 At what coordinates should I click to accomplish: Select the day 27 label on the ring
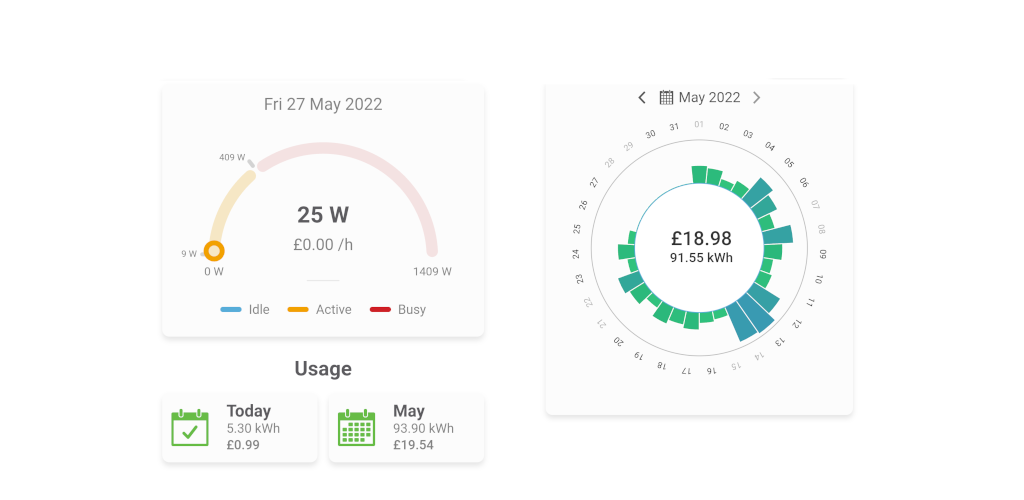point(594,182)
